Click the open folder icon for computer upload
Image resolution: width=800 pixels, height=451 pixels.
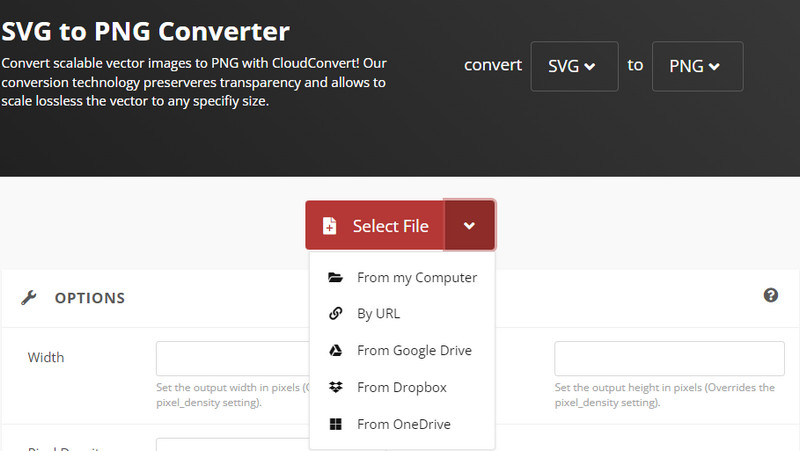coord(336,278)
